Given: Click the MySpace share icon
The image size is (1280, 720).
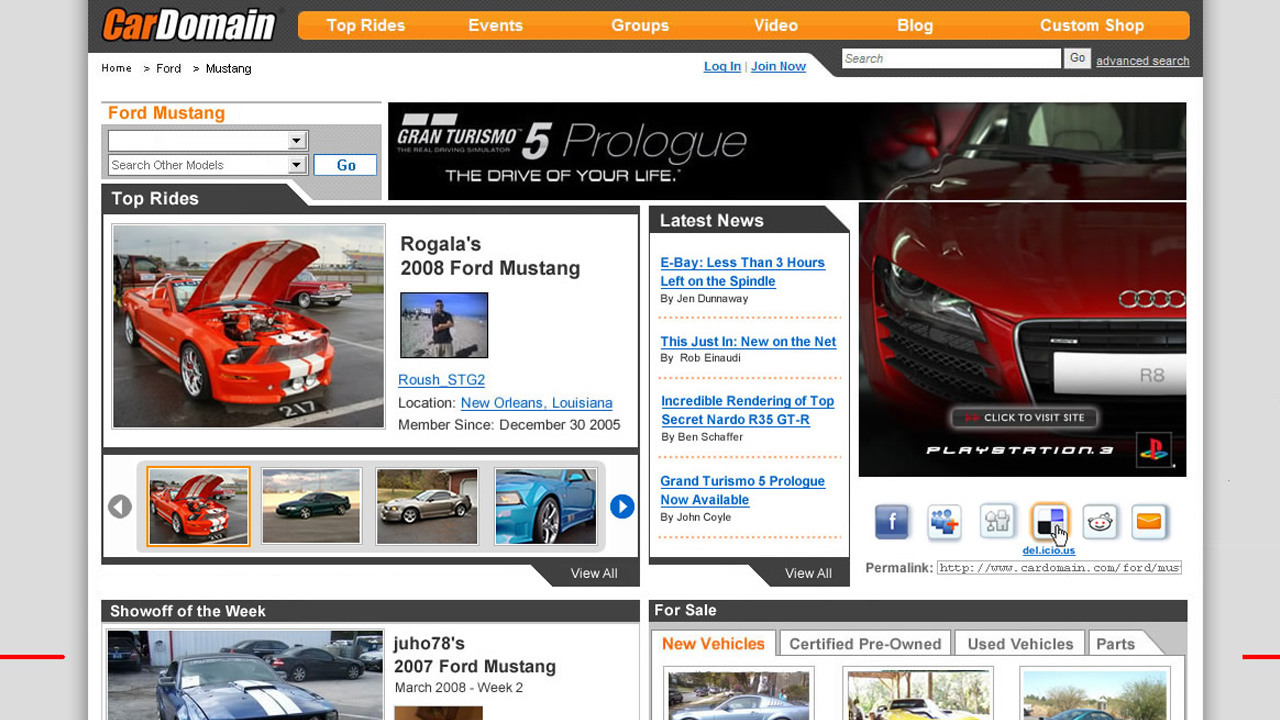Looking at the screenshot, I should coord(944,522).
